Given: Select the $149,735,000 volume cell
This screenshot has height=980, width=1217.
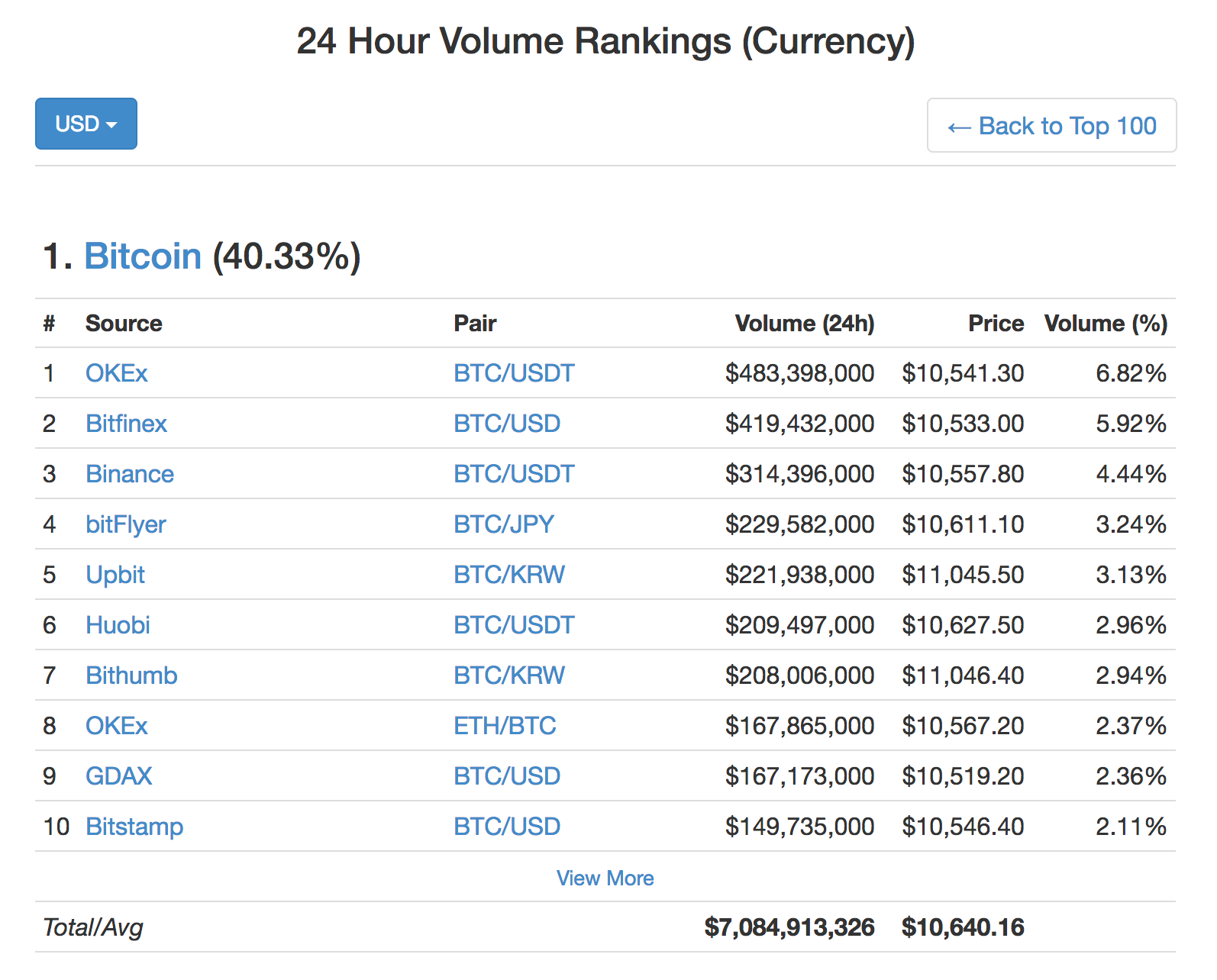Looking at the screenshot, I should click(800, 827).
